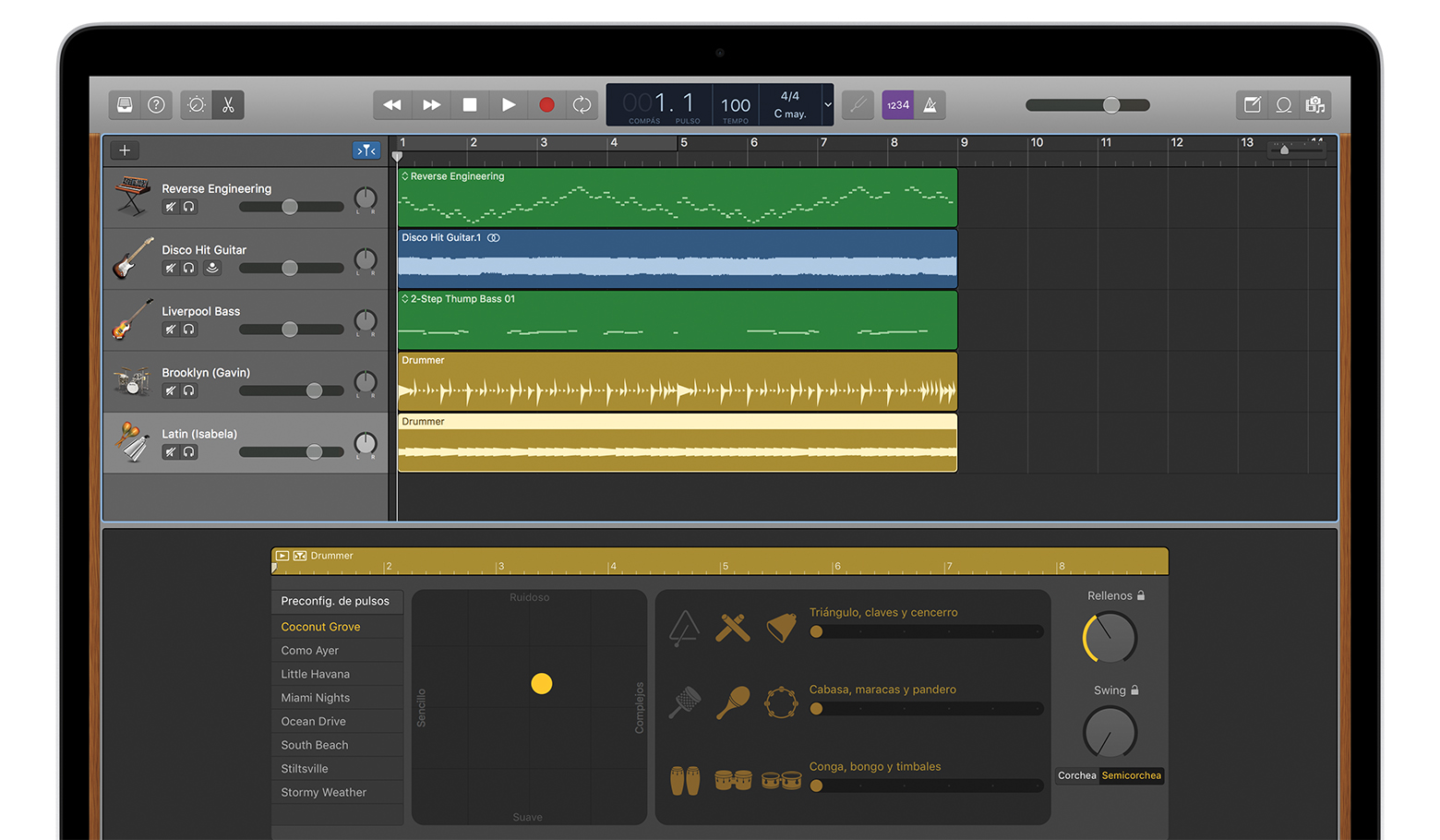This screenshot has height=840, width=1440.
Task: Solo the Liverpool Bass track
Action: point(189,330)
